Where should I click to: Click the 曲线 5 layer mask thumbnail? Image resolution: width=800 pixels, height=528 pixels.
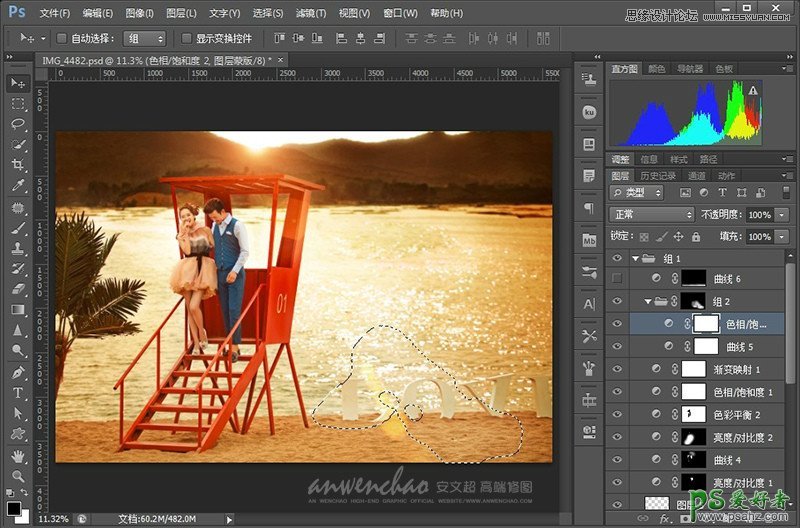tap(707, 346)
